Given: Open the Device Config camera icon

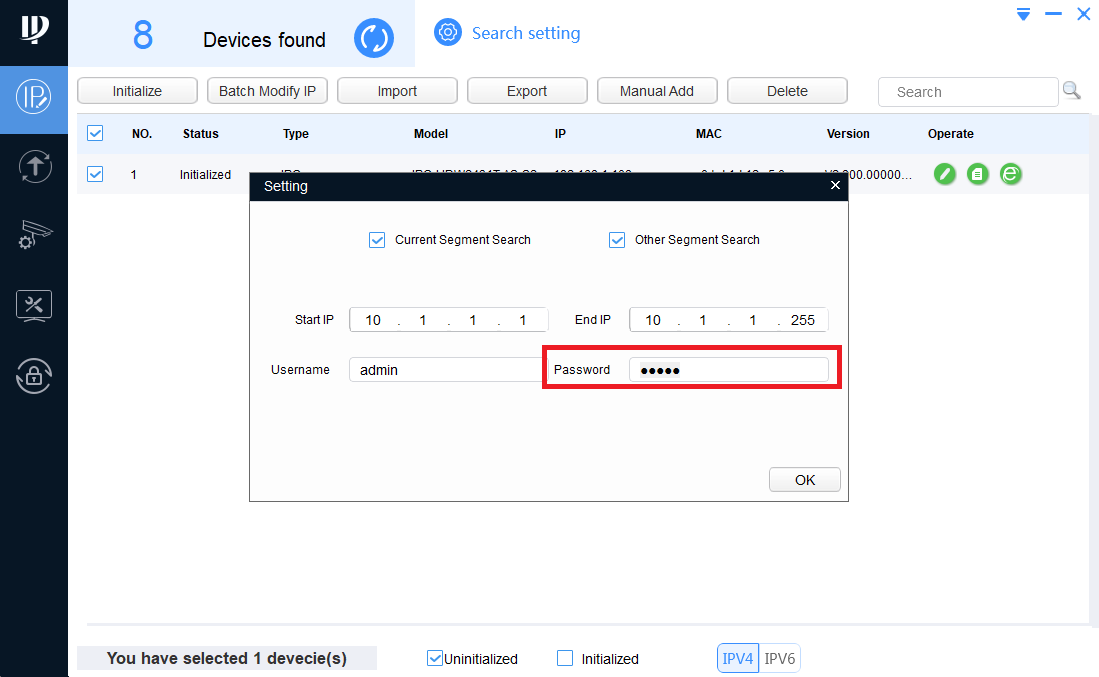Looking at the screenshot, I should pos(34,235).
